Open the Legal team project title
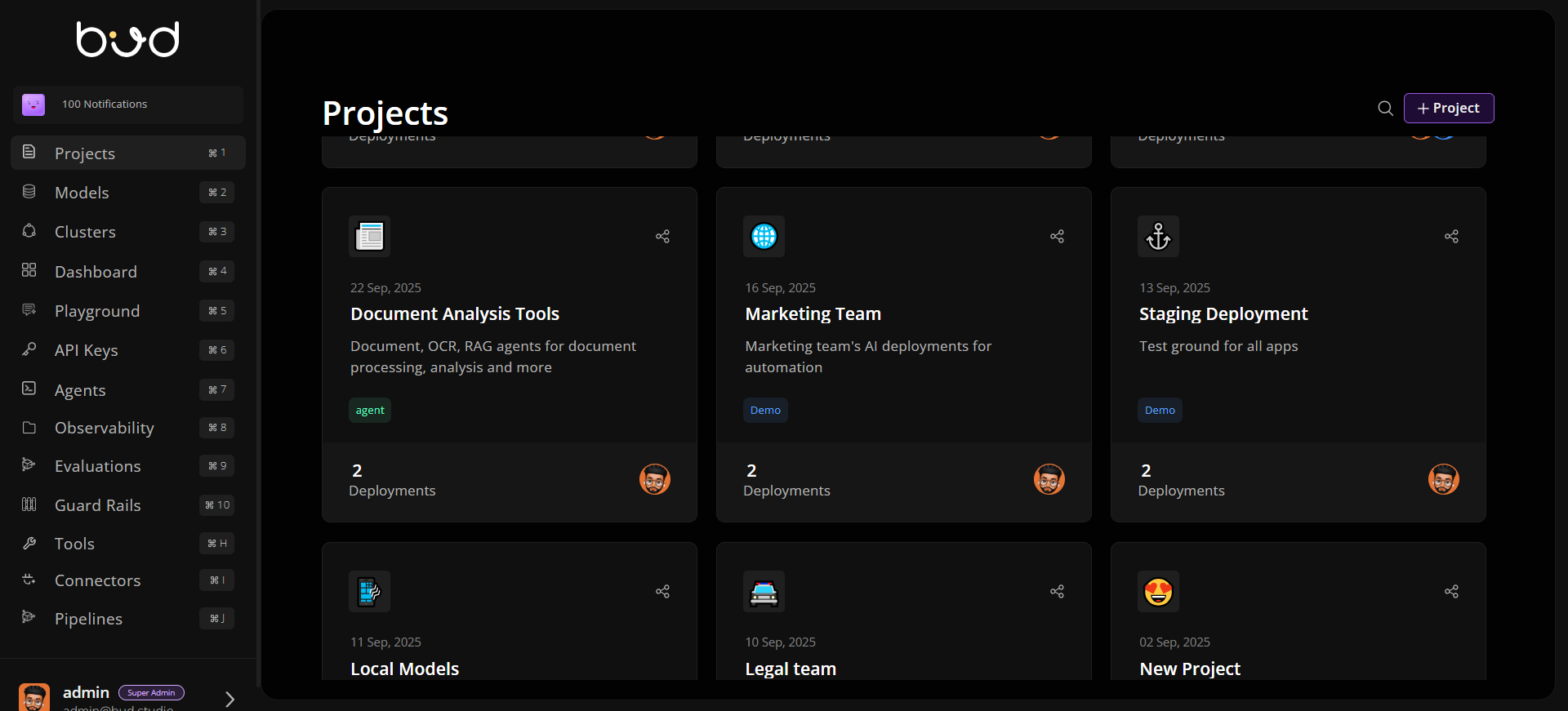The height and width of the screenshot is (711, 1568). click(791, 669)
